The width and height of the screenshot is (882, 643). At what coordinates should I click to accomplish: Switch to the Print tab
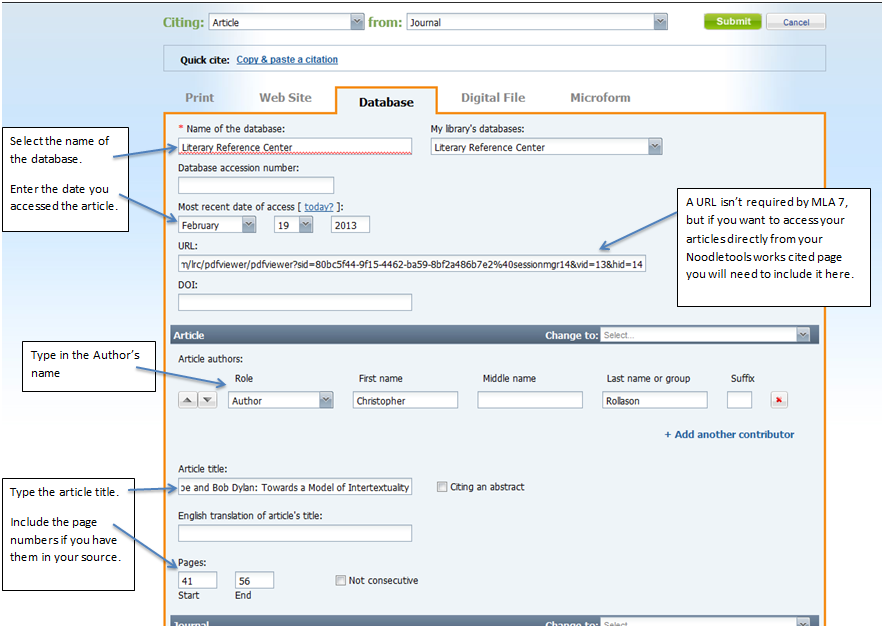click(x=200, y=98)
